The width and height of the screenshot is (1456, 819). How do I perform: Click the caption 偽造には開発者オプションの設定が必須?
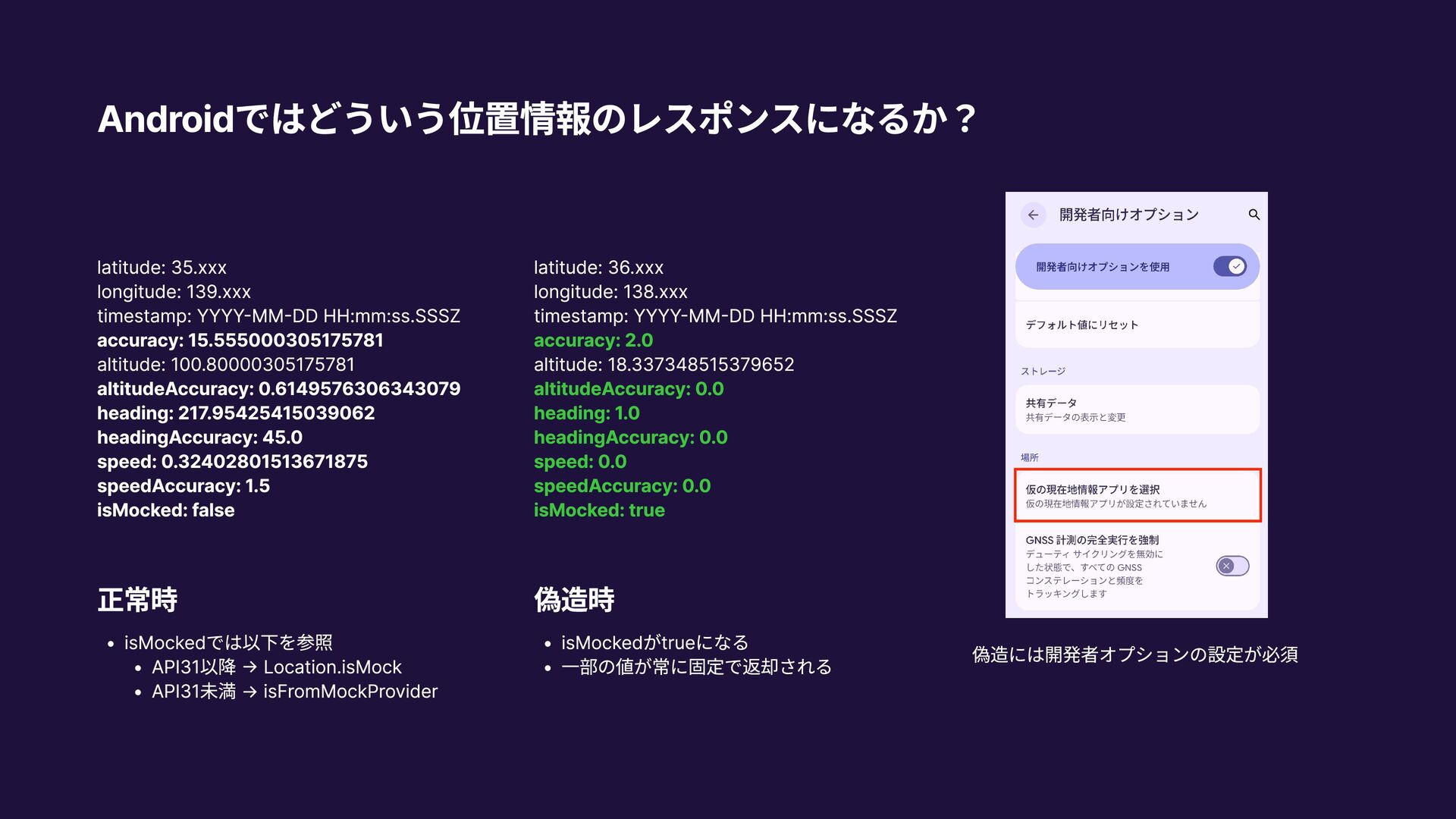[x=1134, y=654]
